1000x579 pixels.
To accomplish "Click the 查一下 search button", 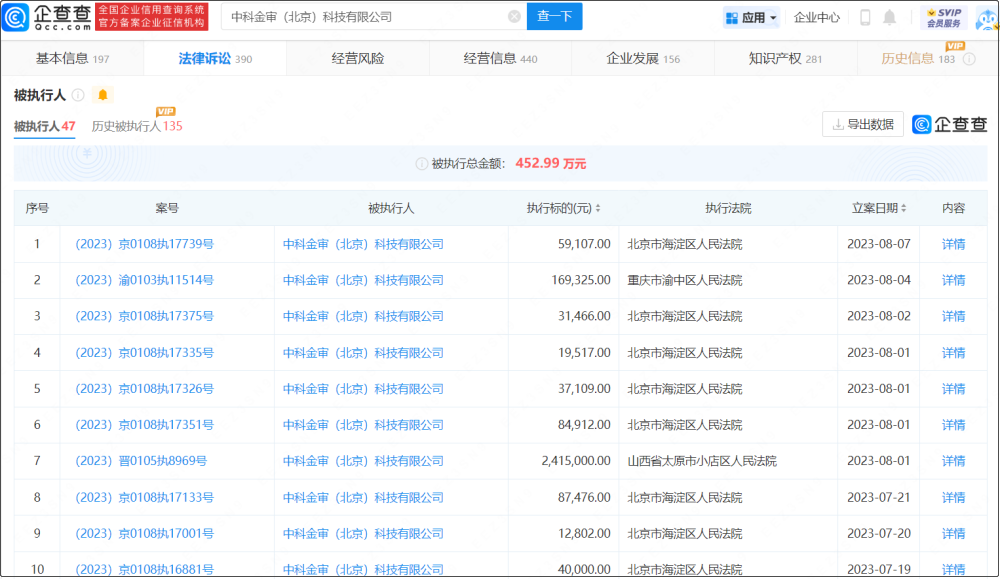I will point(554,17).
